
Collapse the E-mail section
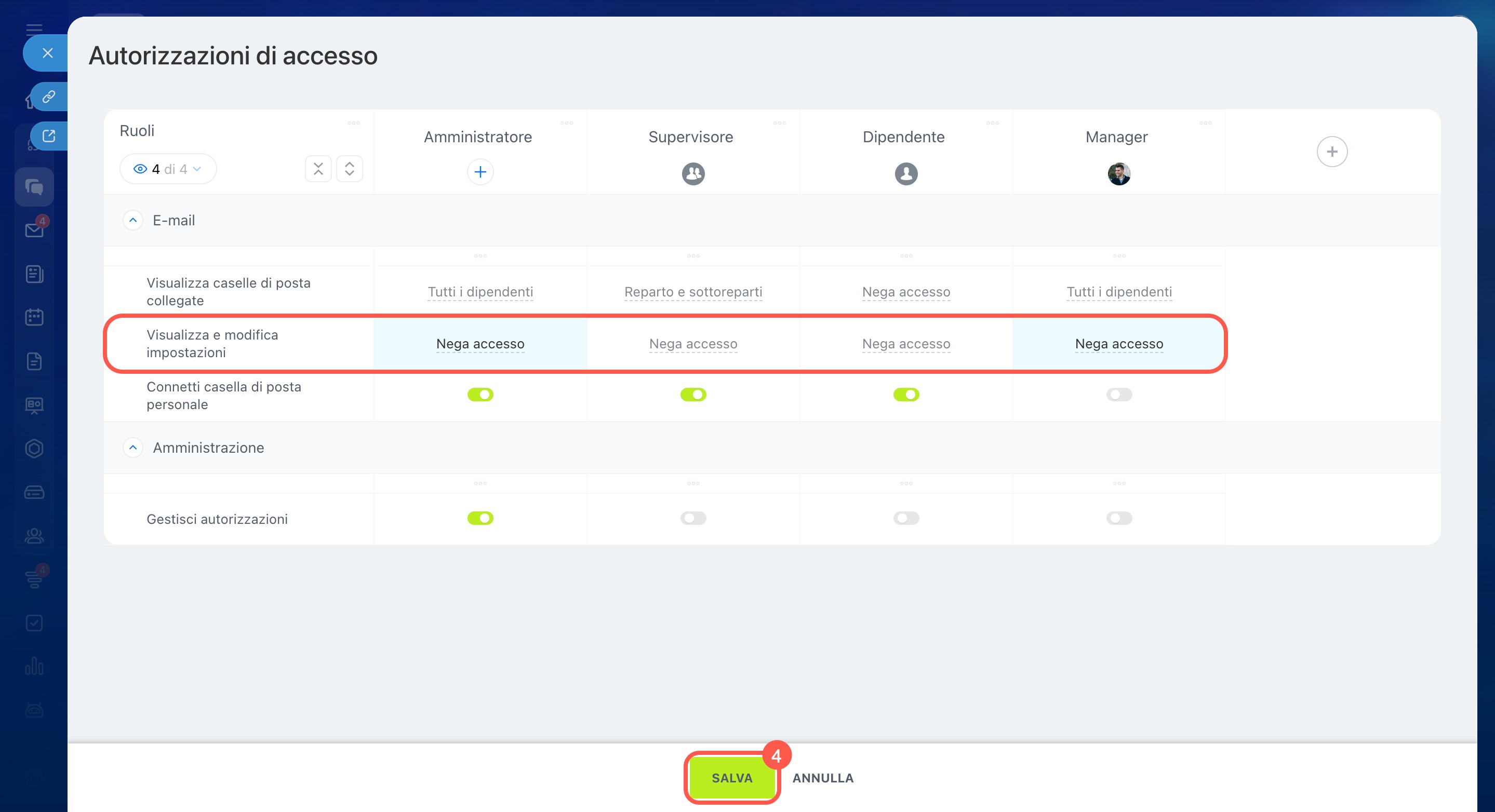[133, 221]
